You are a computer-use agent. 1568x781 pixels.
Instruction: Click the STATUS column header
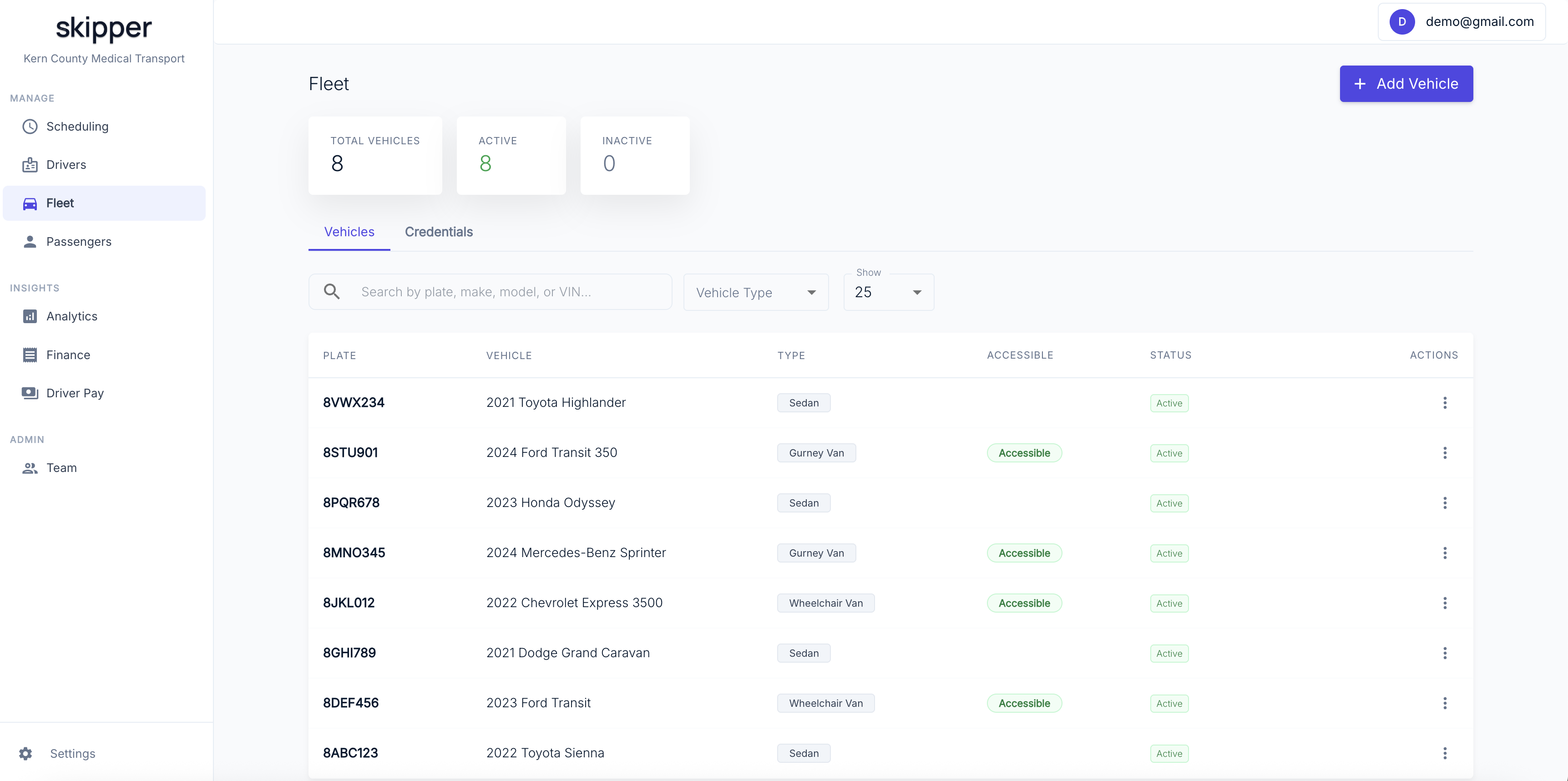coord(1170,355)
